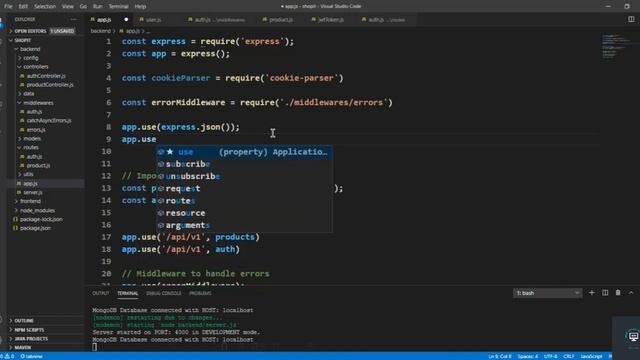
Task: Select app.js in the file tree
Action: tap(30, 184)
